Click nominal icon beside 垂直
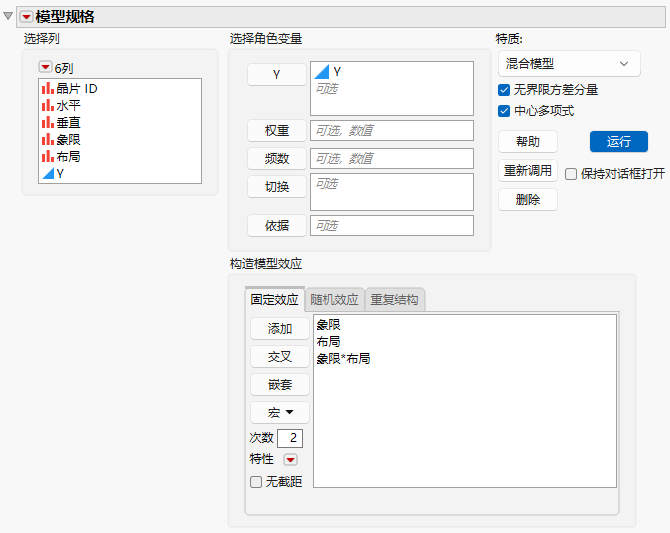The width and height of the screenshot is (670, 533). point(48,123)
